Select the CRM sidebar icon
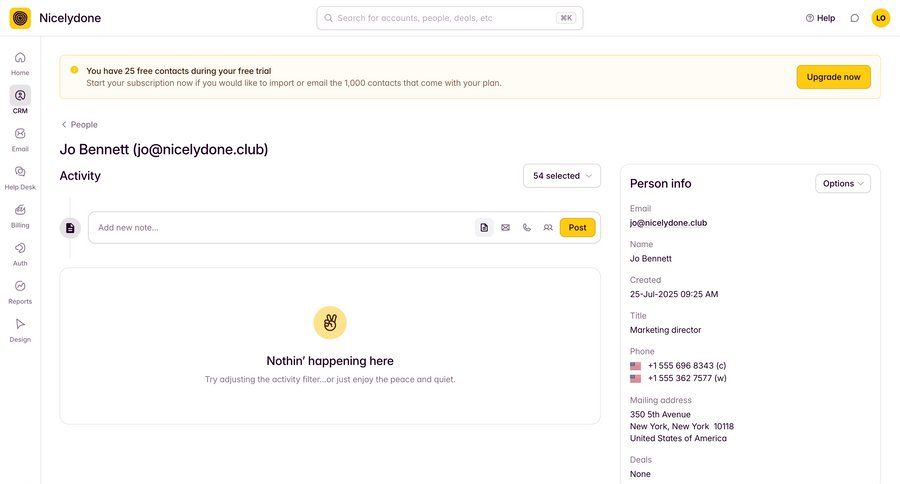Screen dimensions: 900x484 [20, 100]
